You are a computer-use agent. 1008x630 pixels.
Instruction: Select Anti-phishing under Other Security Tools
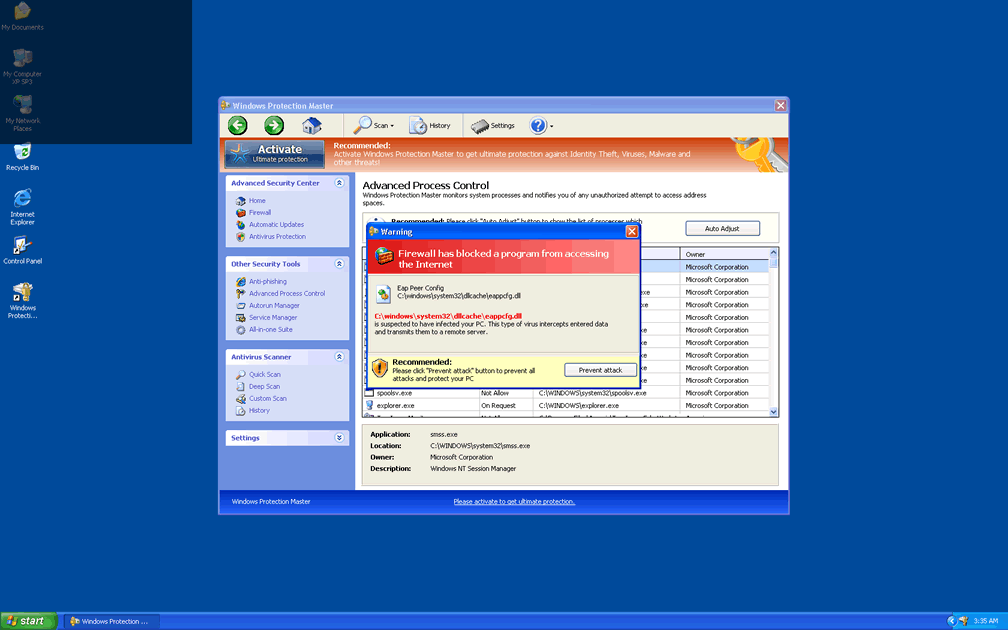coord(267,282)
